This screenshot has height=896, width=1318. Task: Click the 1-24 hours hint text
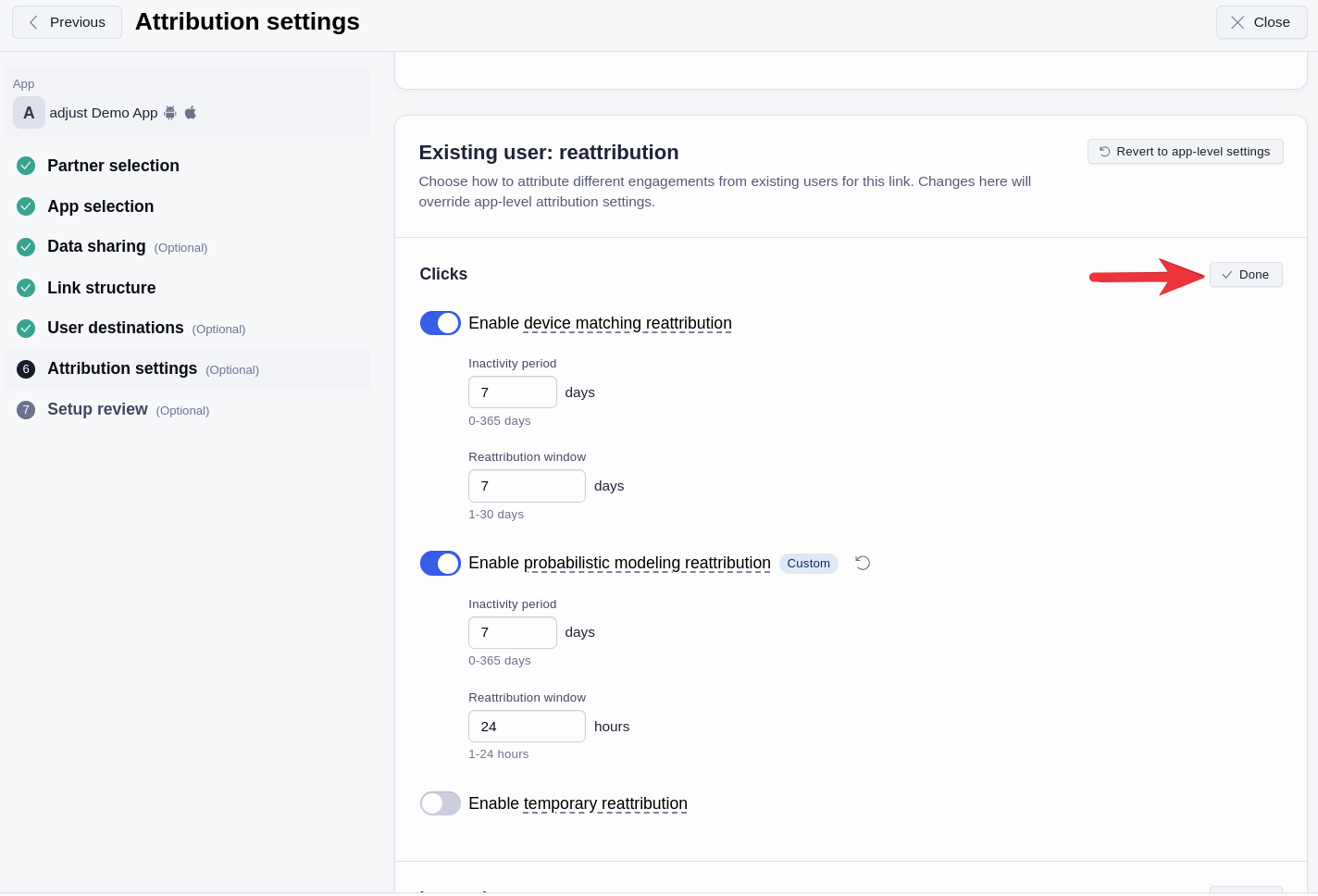(499, 754)
